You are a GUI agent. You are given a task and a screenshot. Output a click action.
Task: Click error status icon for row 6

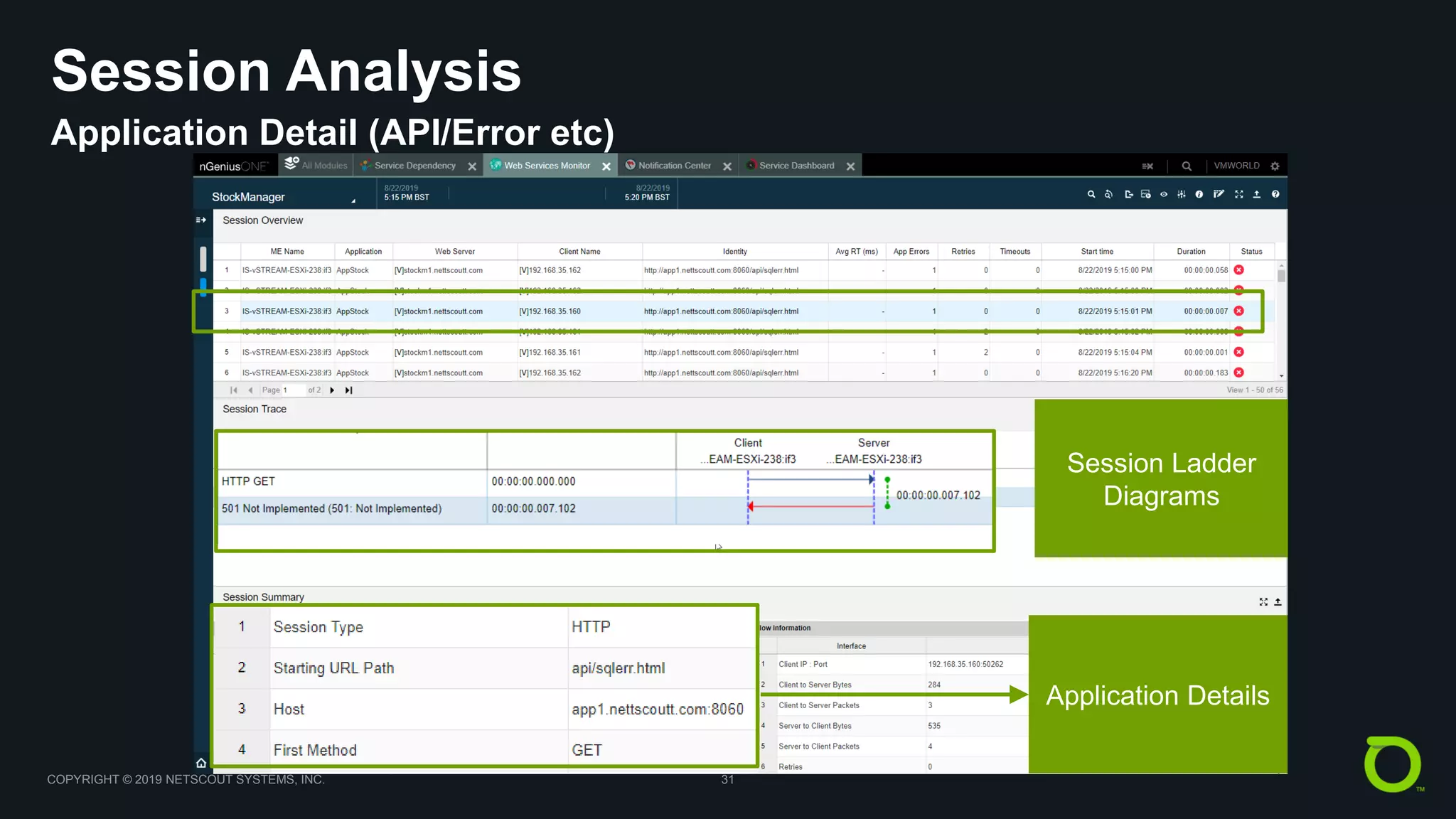tap(1238, 373)
